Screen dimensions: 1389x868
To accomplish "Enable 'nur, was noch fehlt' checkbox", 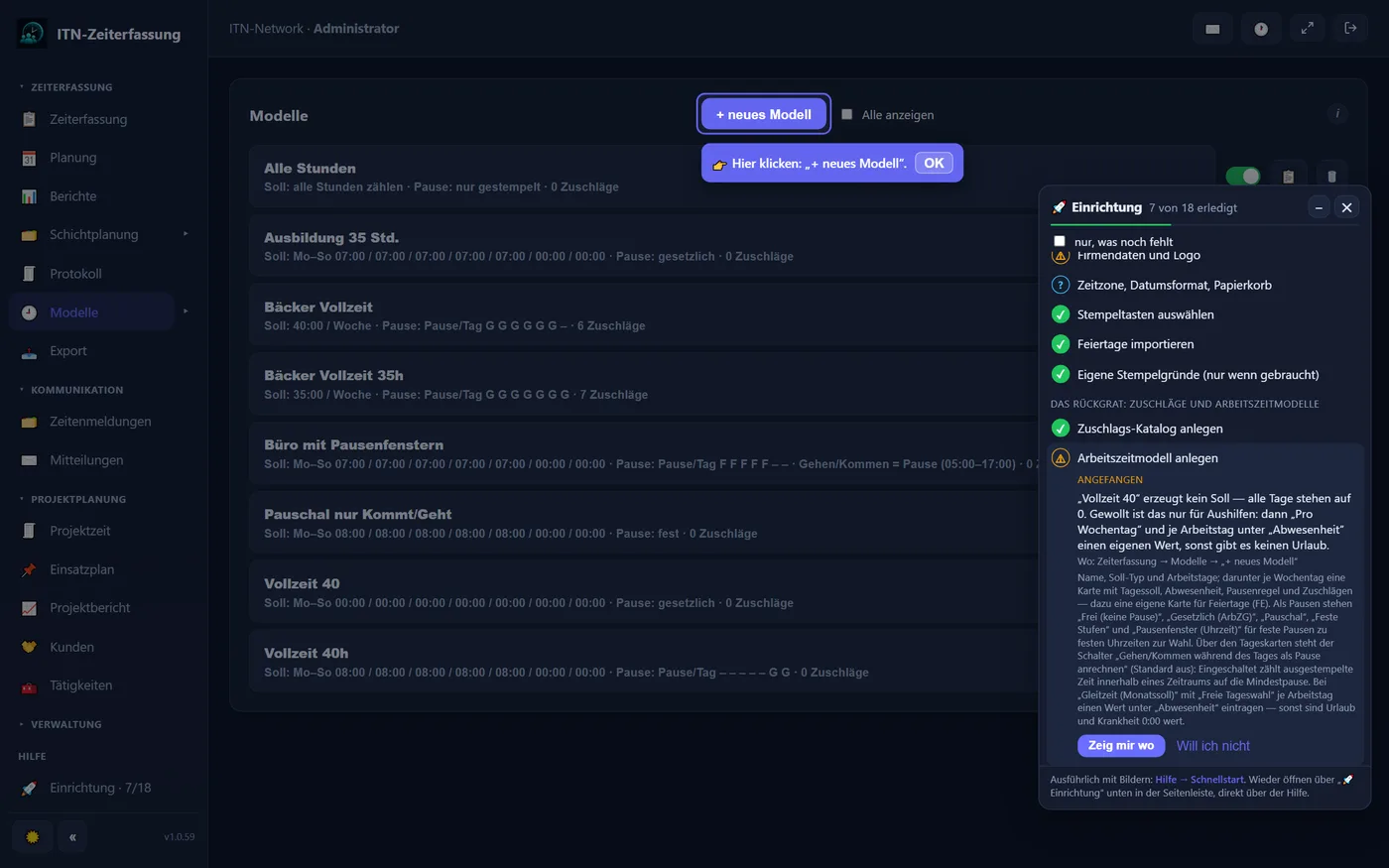I will pyautogui.click(x=1060, y=241).
